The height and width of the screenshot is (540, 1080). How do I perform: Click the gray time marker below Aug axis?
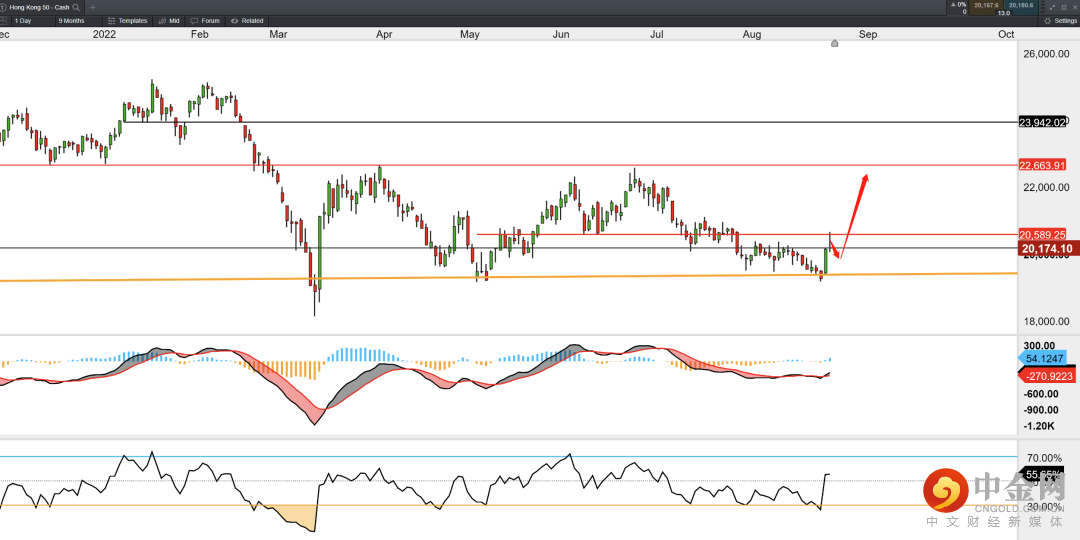pos(835,43)
